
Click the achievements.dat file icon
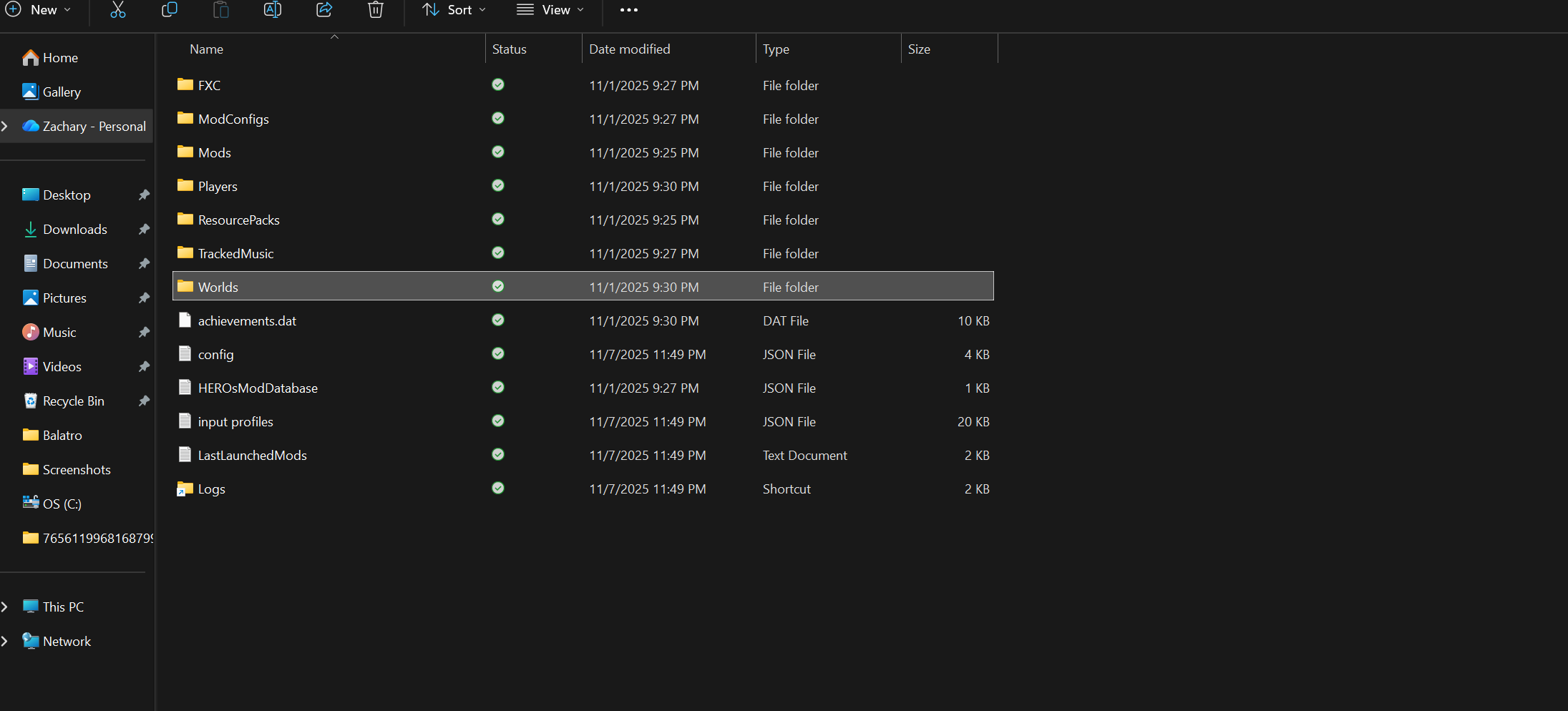(x=185, y=320)
